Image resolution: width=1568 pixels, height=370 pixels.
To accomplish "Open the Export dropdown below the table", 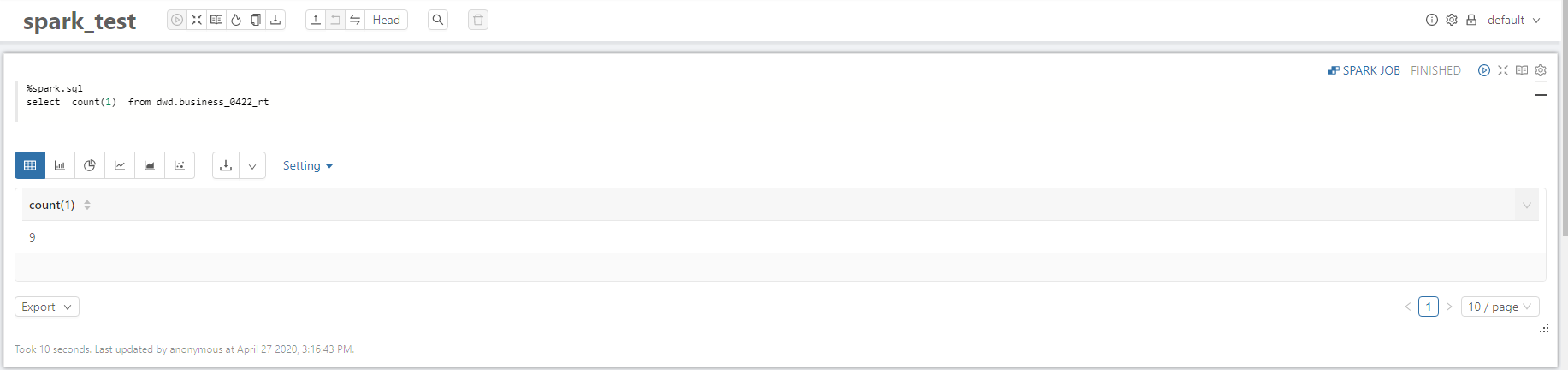I will [46, 307].
